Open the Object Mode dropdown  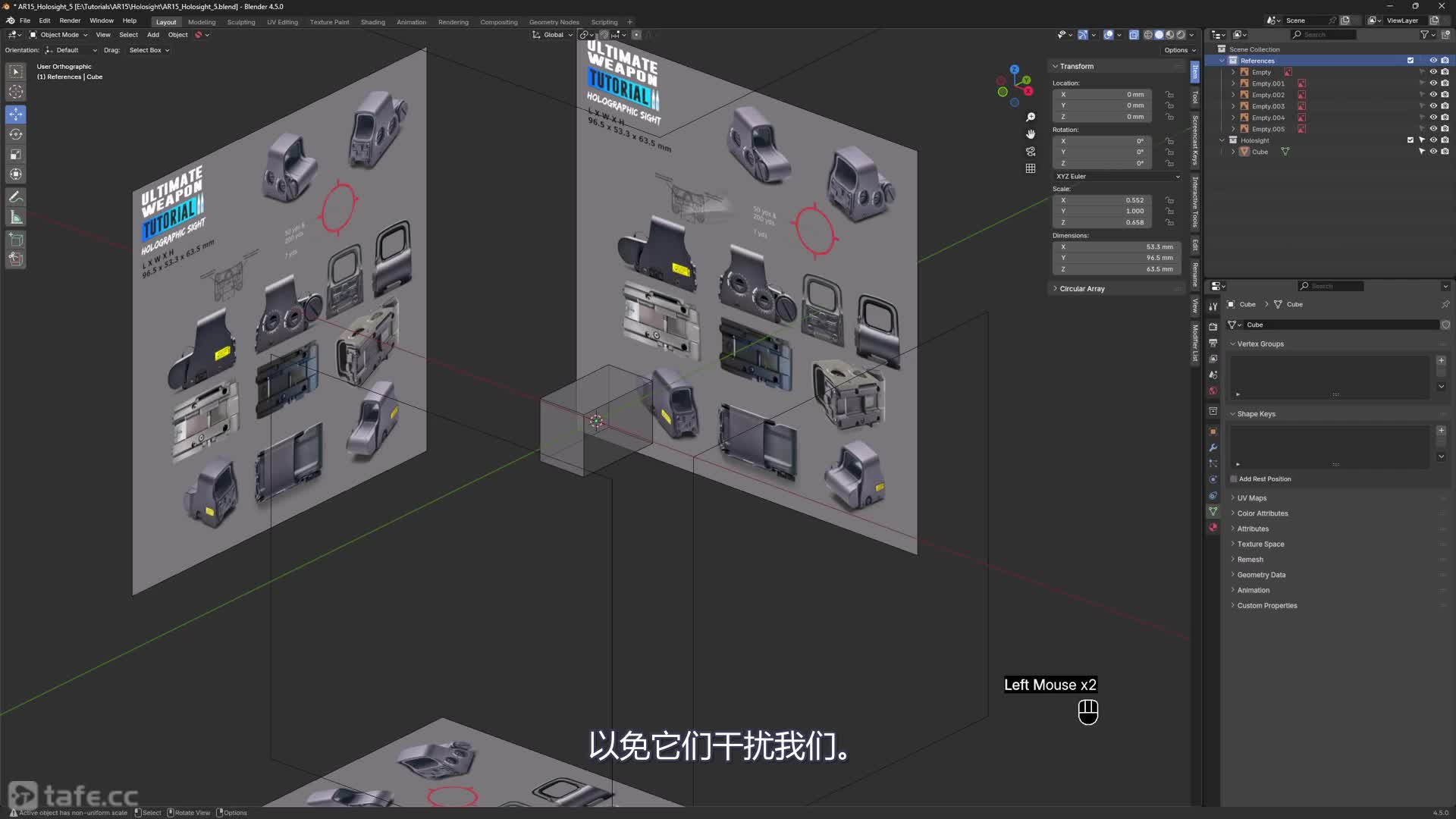click(58, 35)
